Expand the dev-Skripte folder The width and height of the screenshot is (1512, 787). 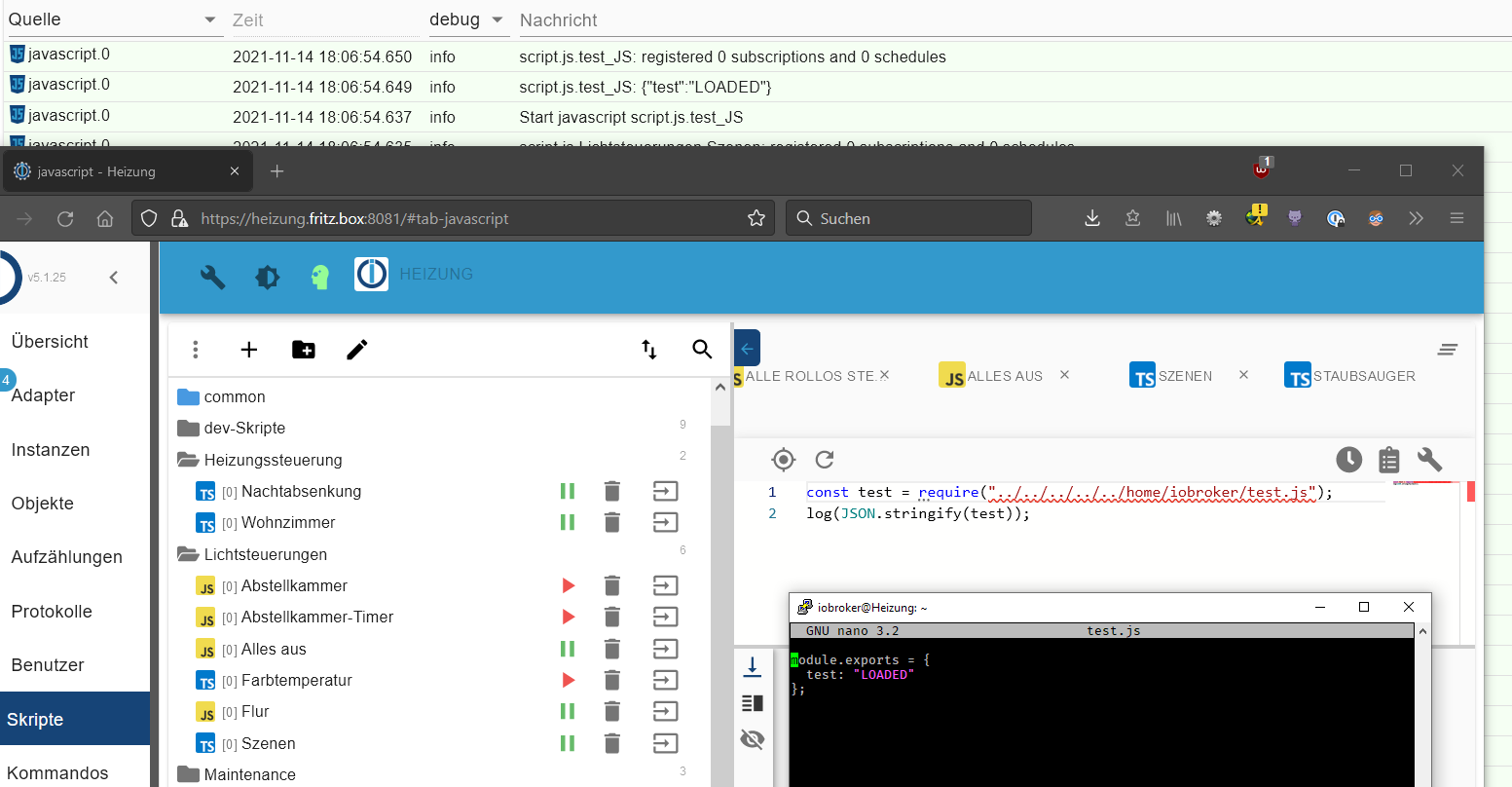point(188,429)
